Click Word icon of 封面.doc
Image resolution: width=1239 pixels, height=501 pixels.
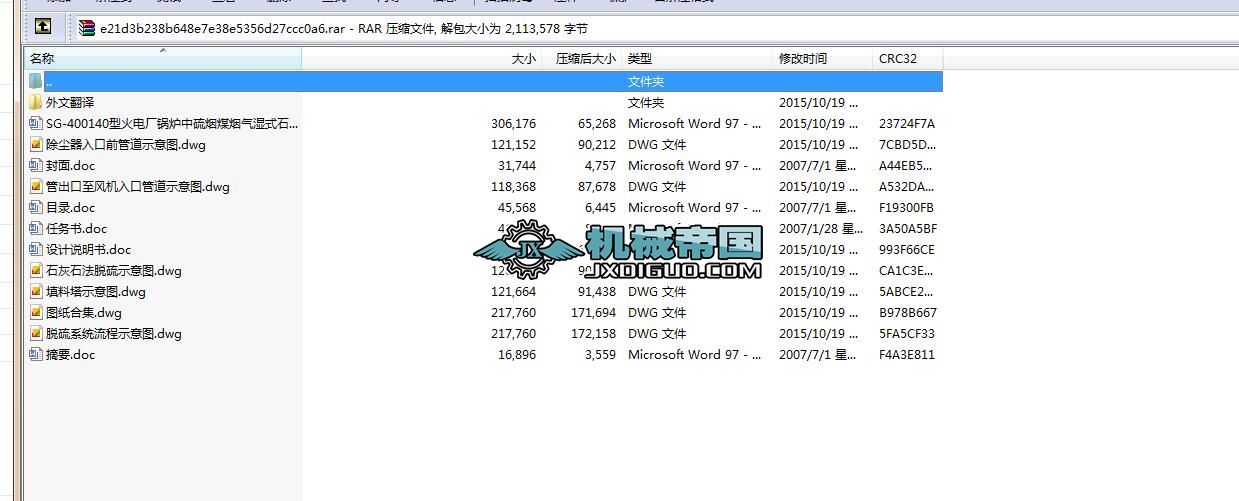click(36, 165)
